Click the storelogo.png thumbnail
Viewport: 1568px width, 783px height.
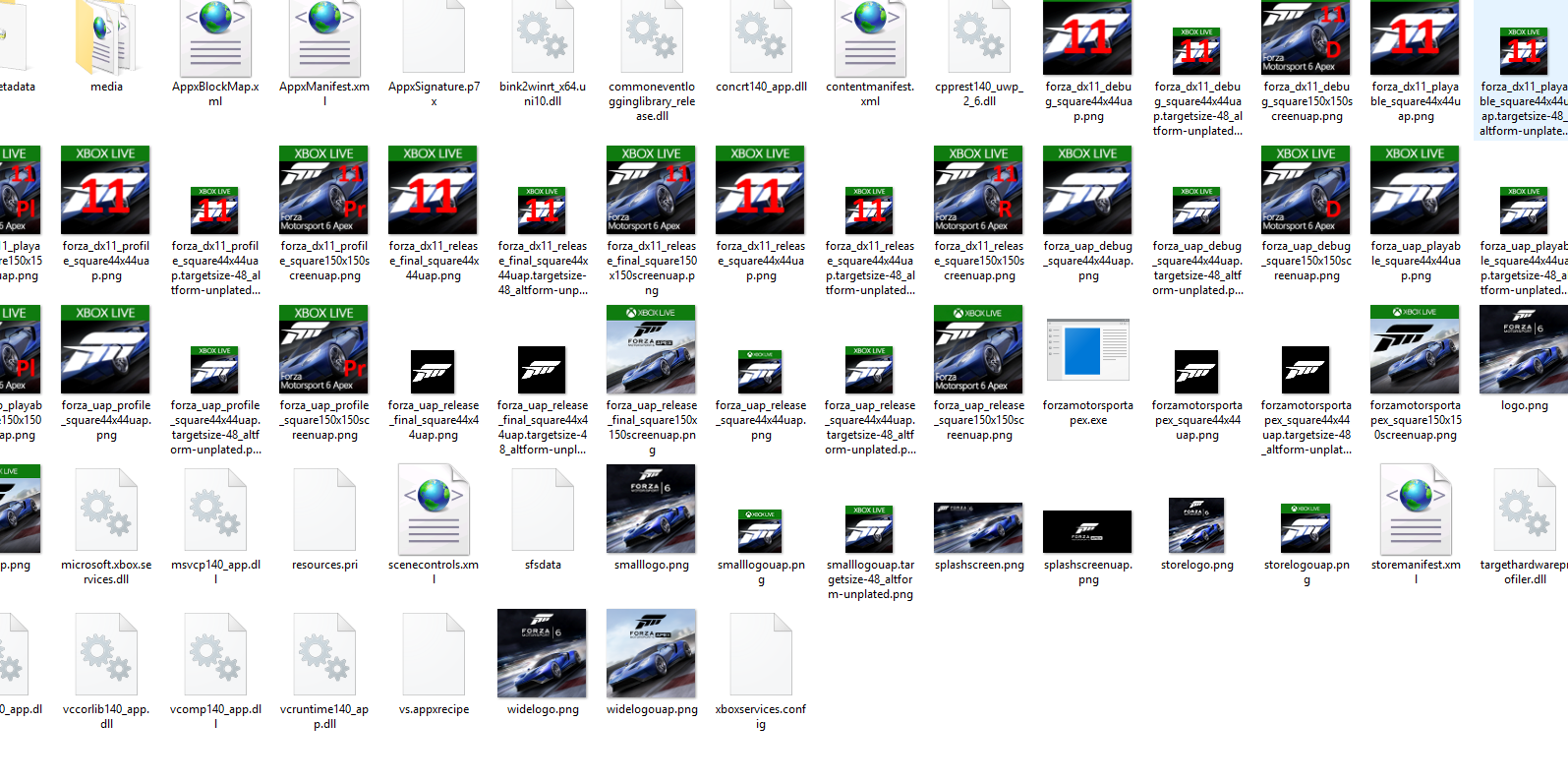[x=1197, y=525]
